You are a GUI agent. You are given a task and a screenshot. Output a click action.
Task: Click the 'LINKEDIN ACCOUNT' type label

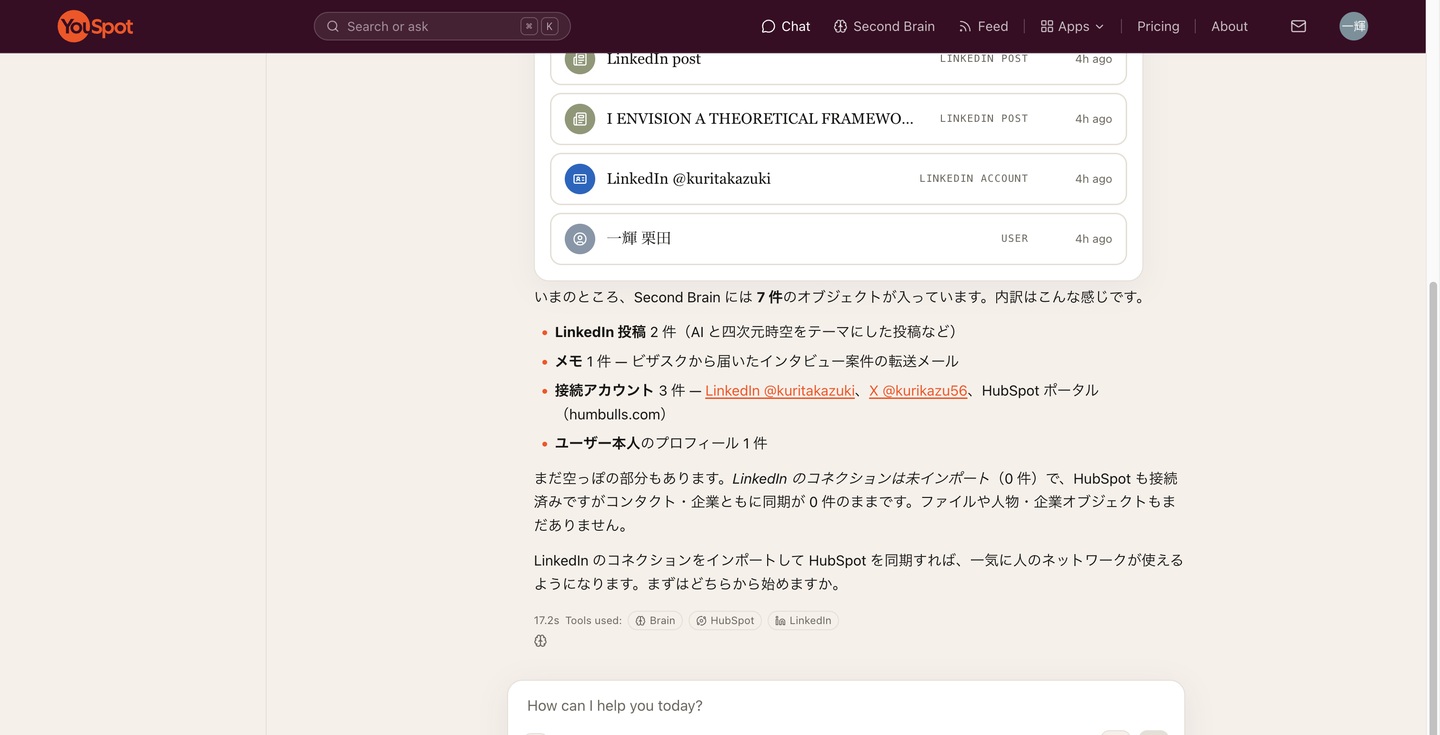click(973, 179)
